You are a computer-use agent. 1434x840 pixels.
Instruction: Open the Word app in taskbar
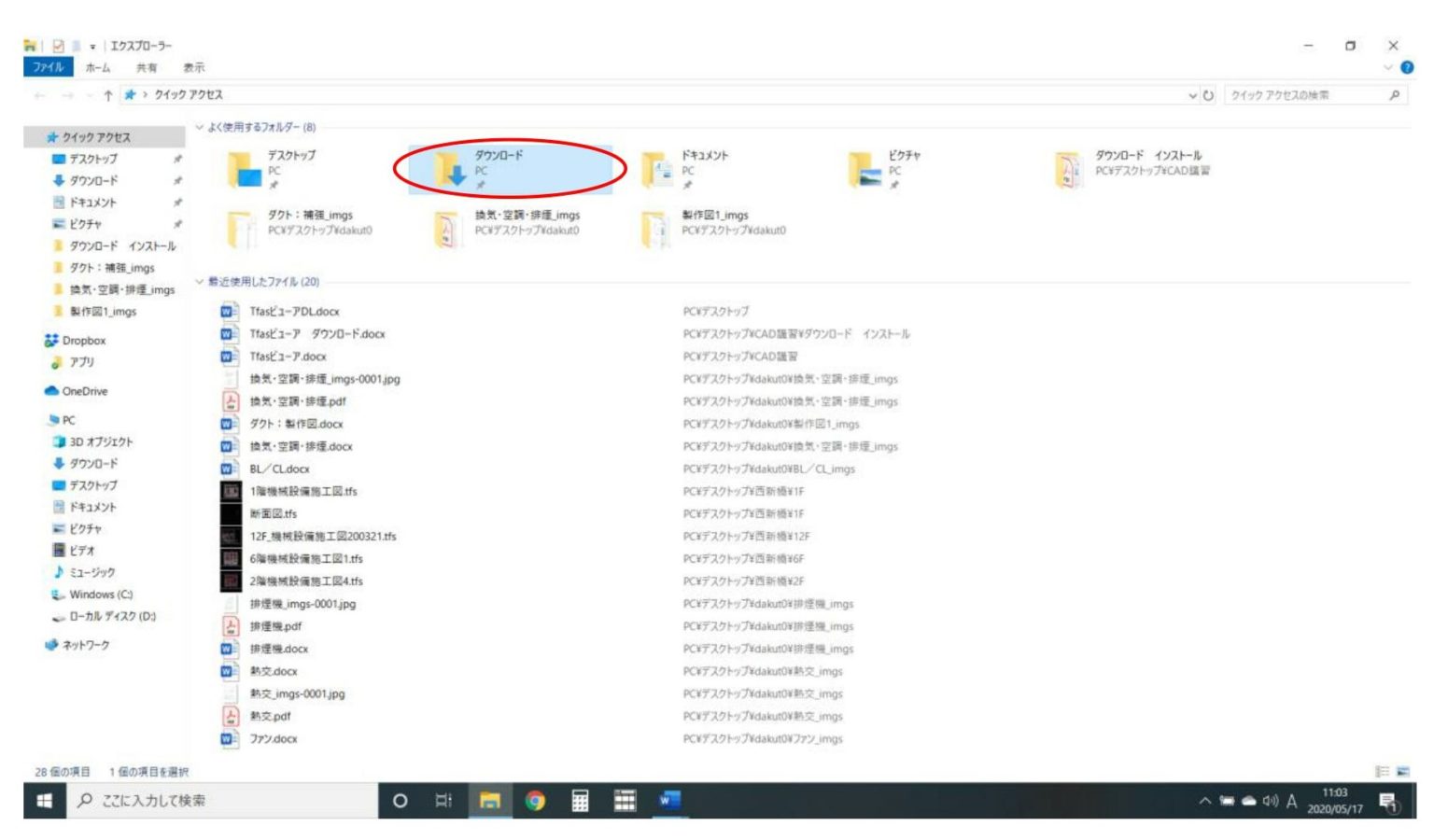(668, 801)
